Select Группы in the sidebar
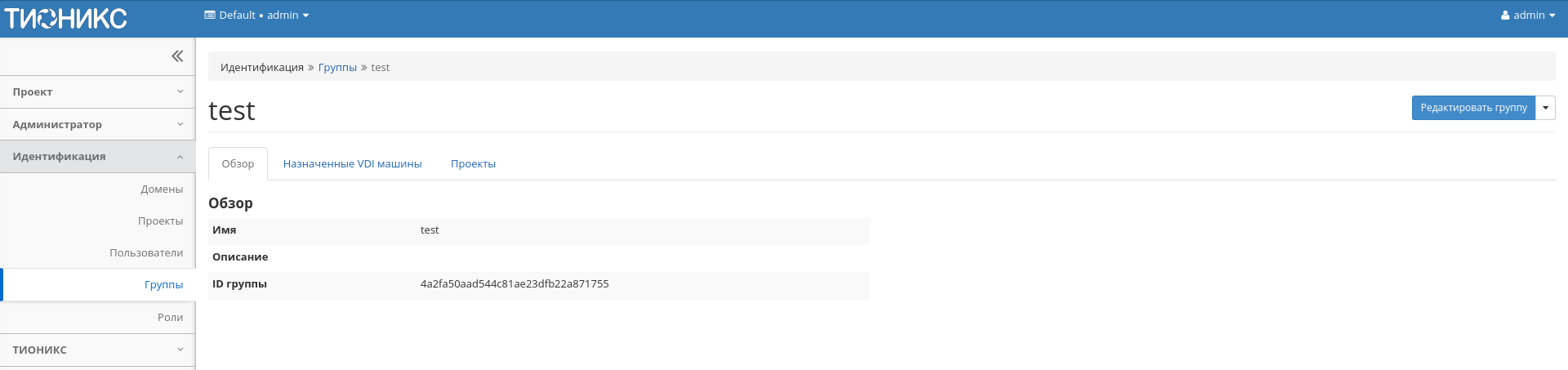Viewport: 1568px width, 370px height. pos(163,285)
